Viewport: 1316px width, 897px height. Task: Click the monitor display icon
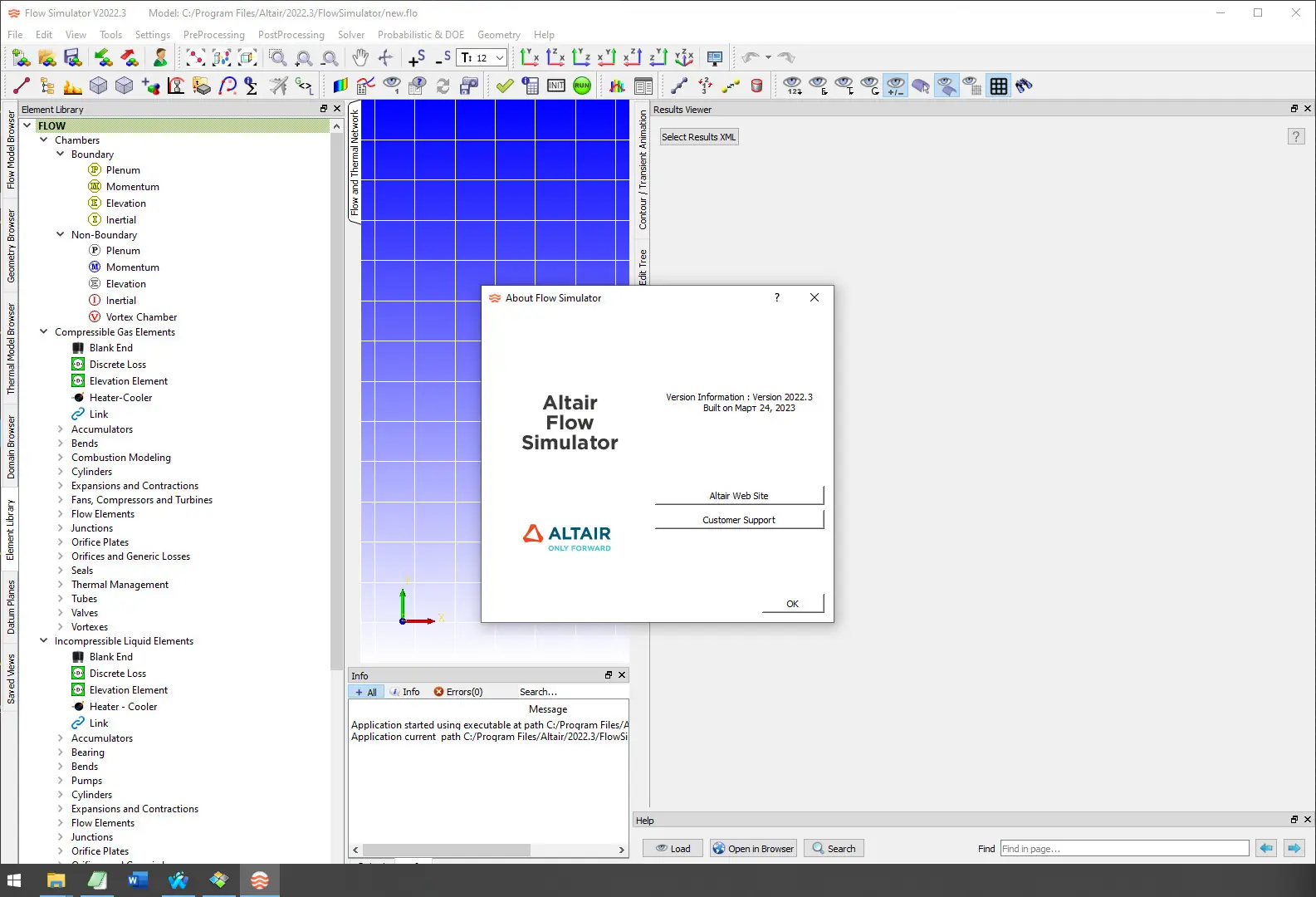coord(714,58)
